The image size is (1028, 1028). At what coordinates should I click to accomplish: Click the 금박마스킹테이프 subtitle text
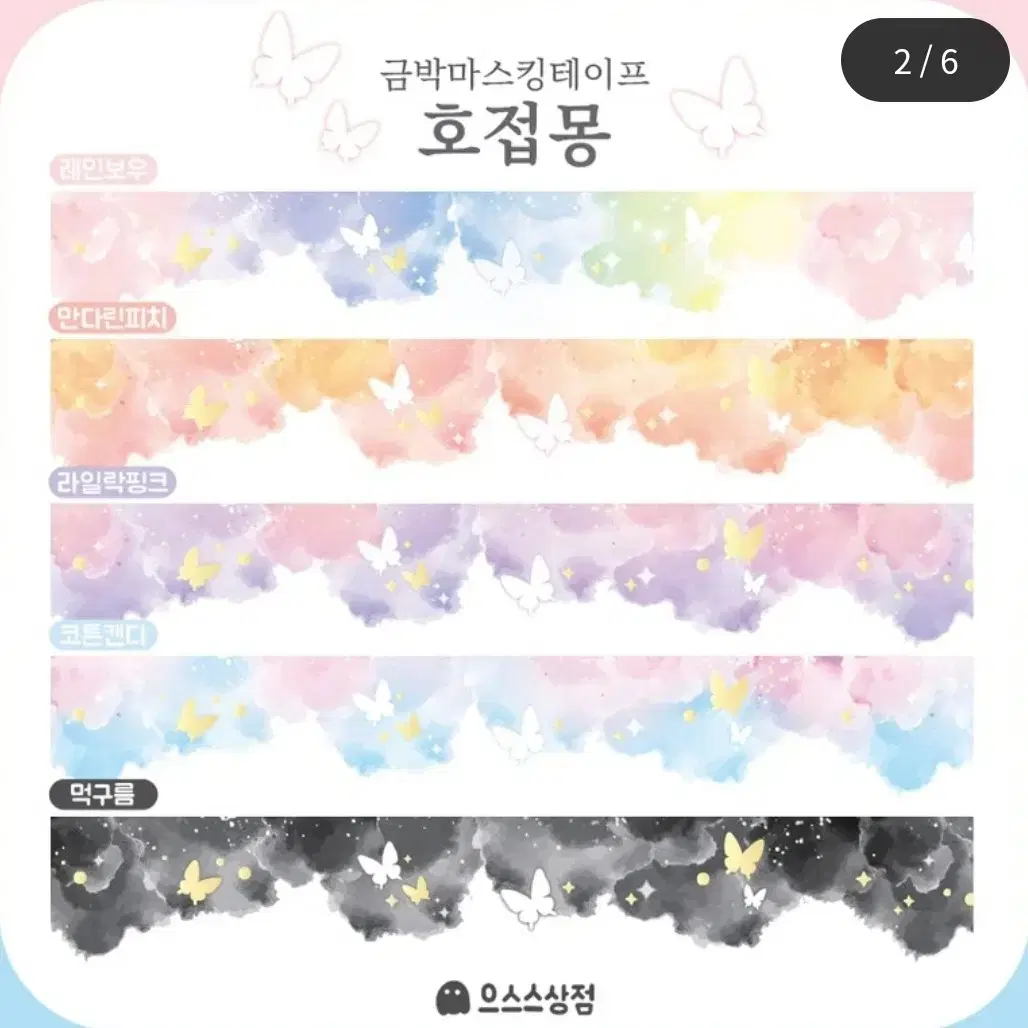(x=515, y=75)
